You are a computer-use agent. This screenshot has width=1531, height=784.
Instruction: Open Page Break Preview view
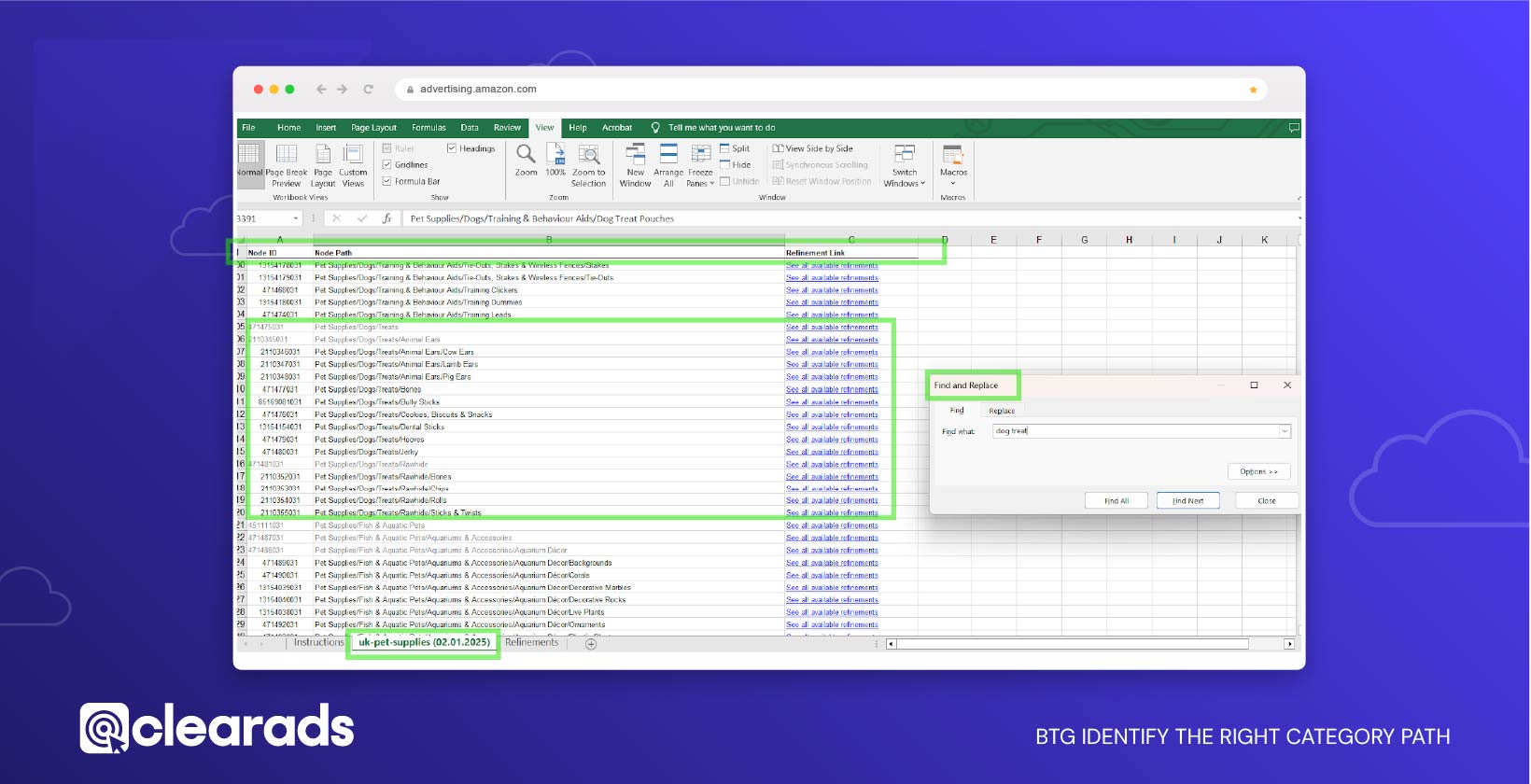[x=287, y=164]
